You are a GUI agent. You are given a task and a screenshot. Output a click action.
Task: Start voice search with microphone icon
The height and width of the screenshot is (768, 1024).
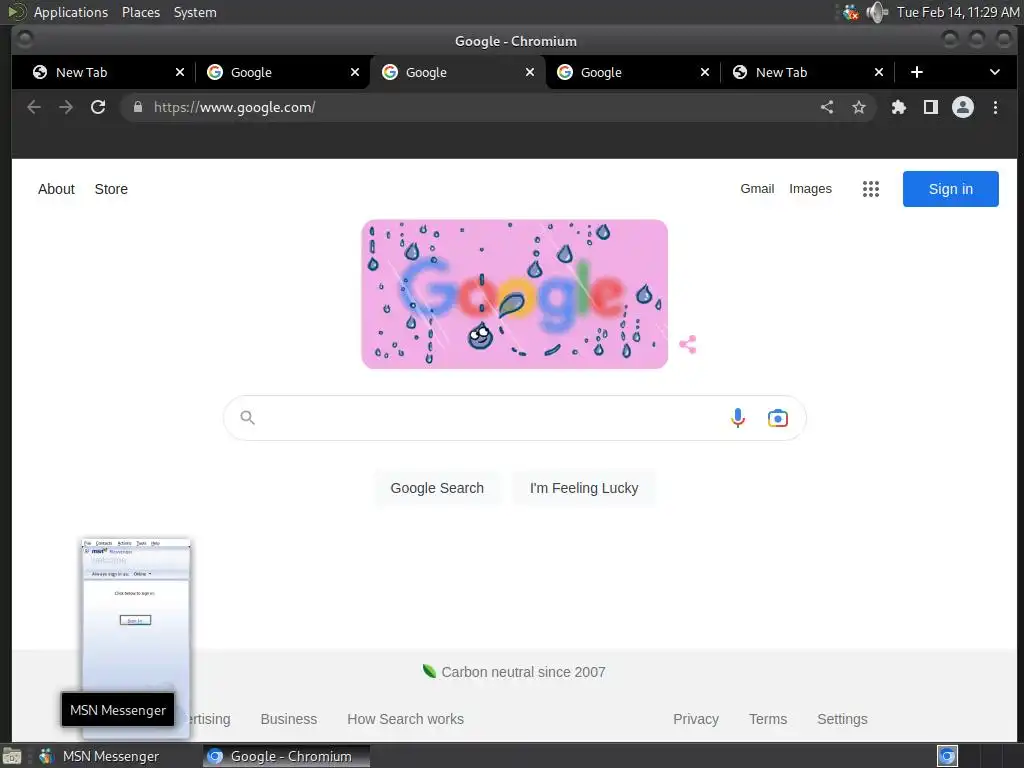pyautogui.click(x=738, y=417)
